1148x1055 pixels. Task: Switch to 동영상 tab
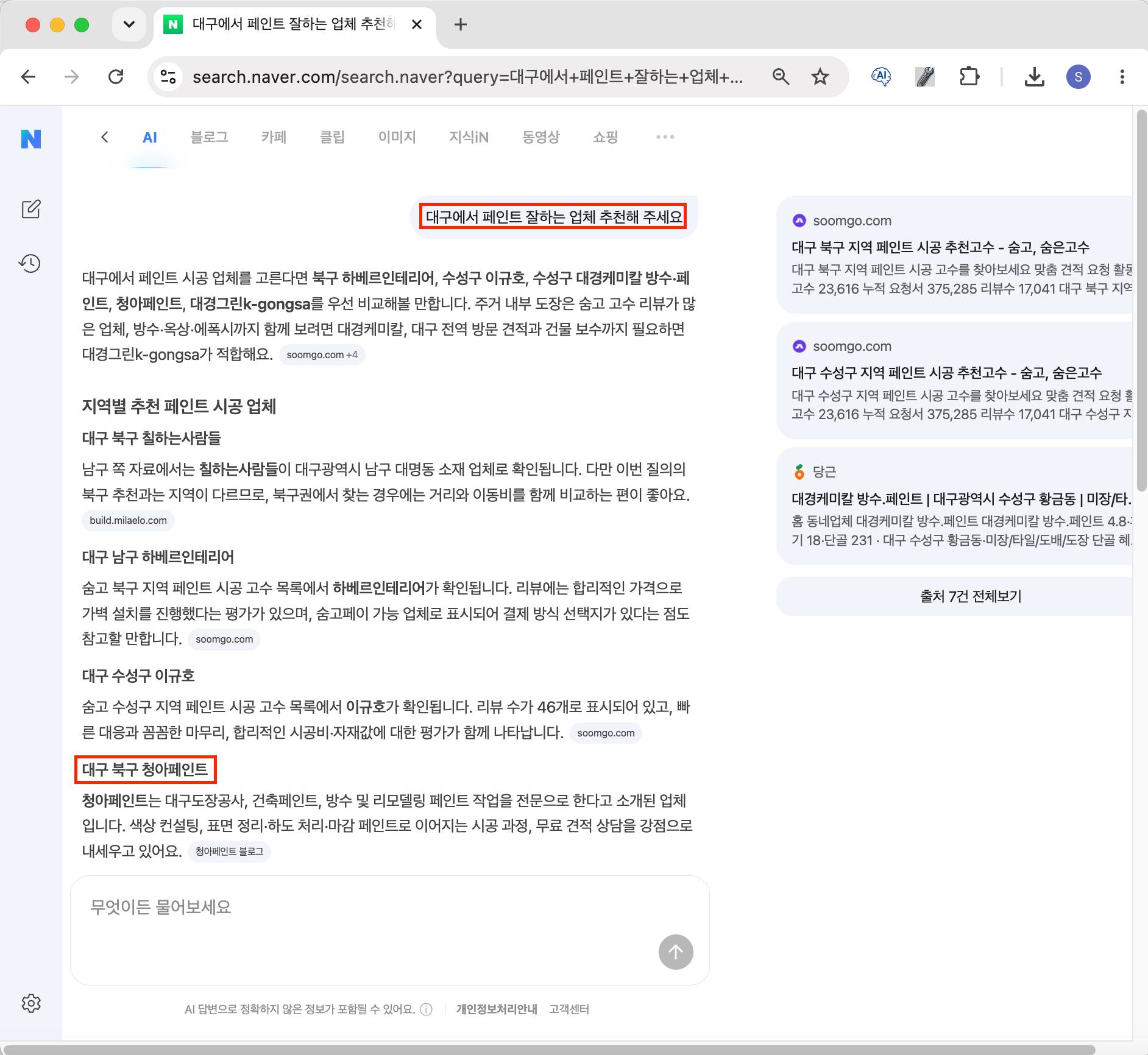pos(541,137)
